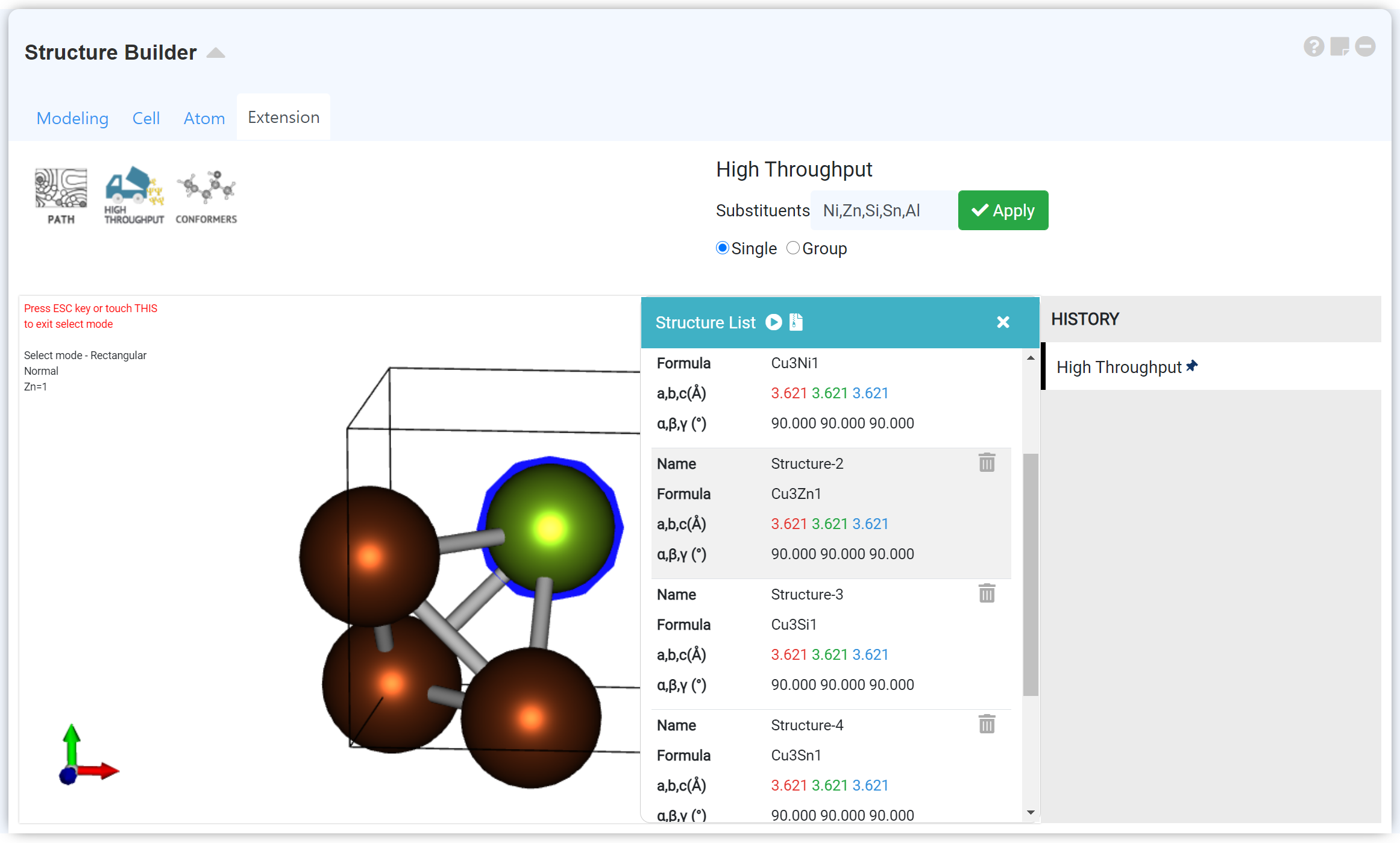Delete Structure-4 with trash icon

pyautogui.click(x=987, y=724)
